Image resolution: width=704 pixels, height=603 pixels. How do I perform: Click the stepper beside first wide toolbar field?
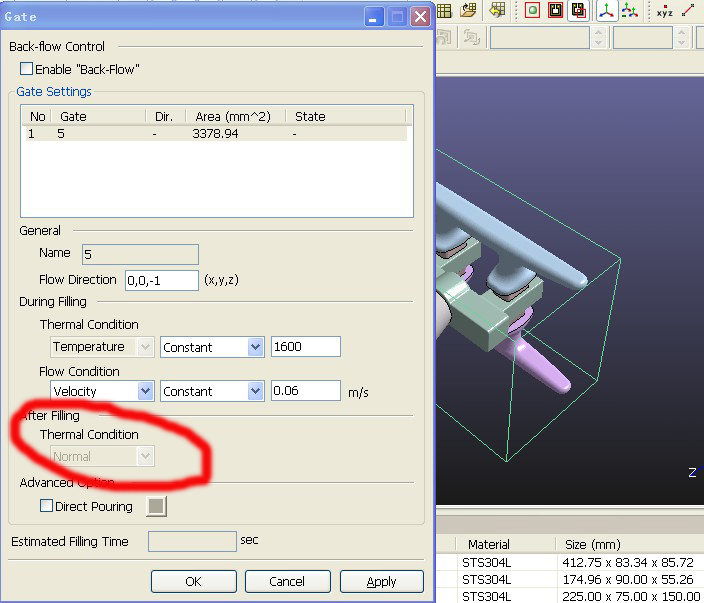(x=598, y=37)
